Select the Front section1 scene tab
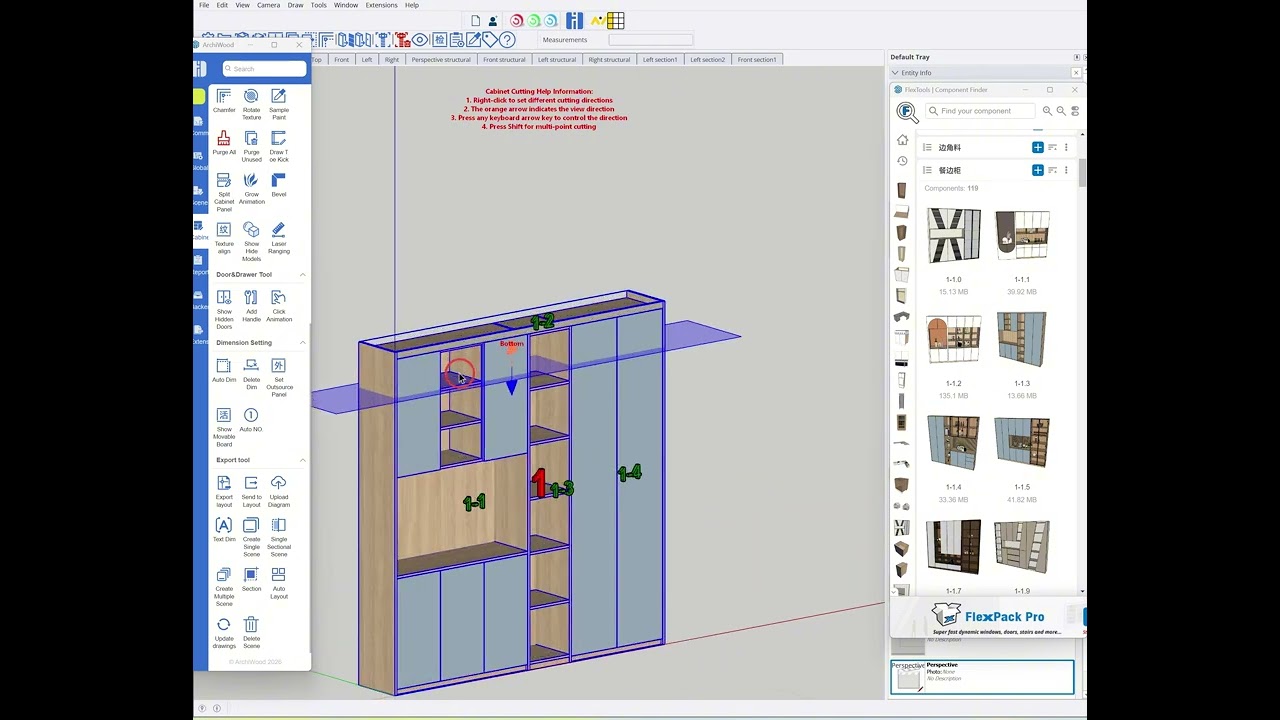The width and height of the screenshot is (1280, 720). click(757, 60)
